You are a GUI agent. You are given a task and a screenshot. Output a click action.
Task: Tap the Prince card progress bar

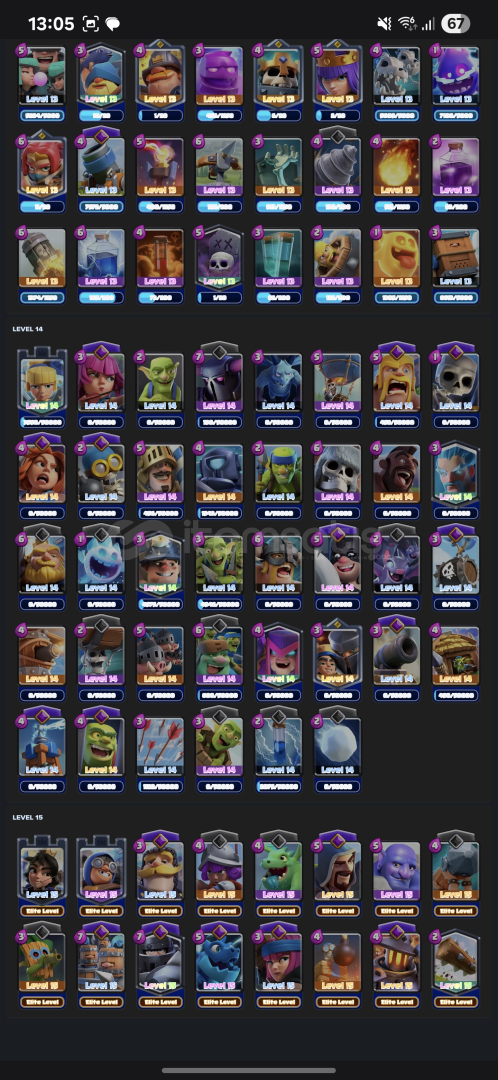(160, 513)
